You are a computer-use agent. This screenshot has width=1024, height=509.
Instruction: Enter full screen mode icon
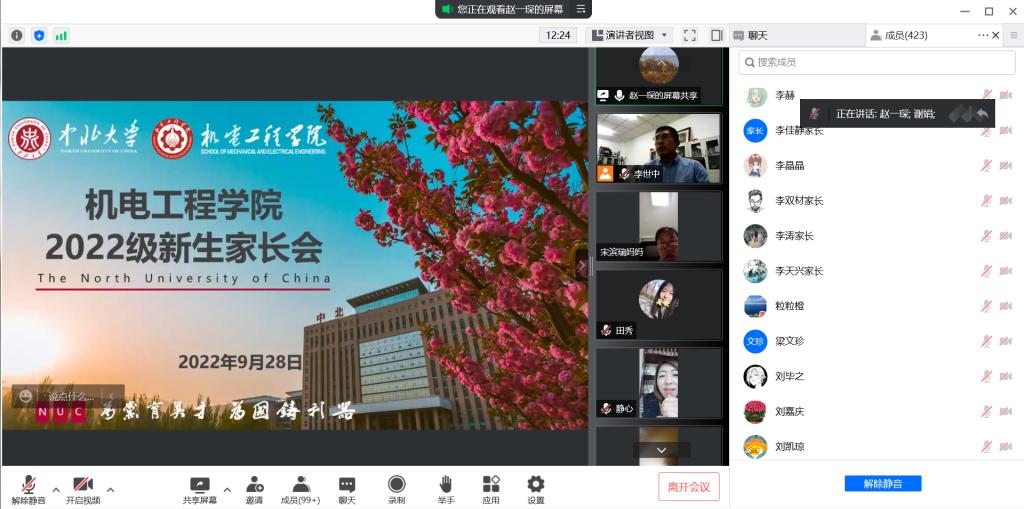(689, 35)
